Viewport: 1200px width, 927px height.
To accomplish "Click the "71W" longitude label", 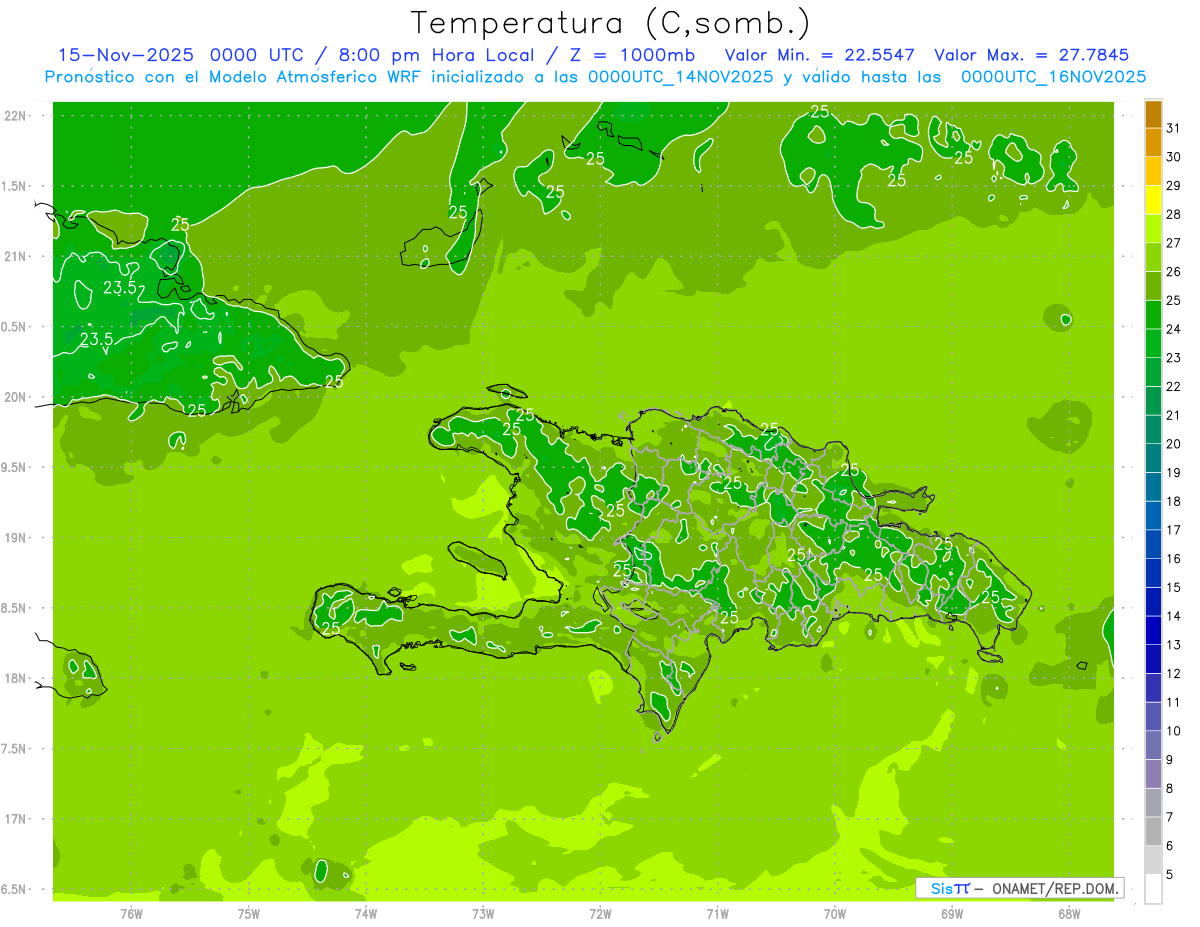I will pyautogui.click(x=717, y=914).
